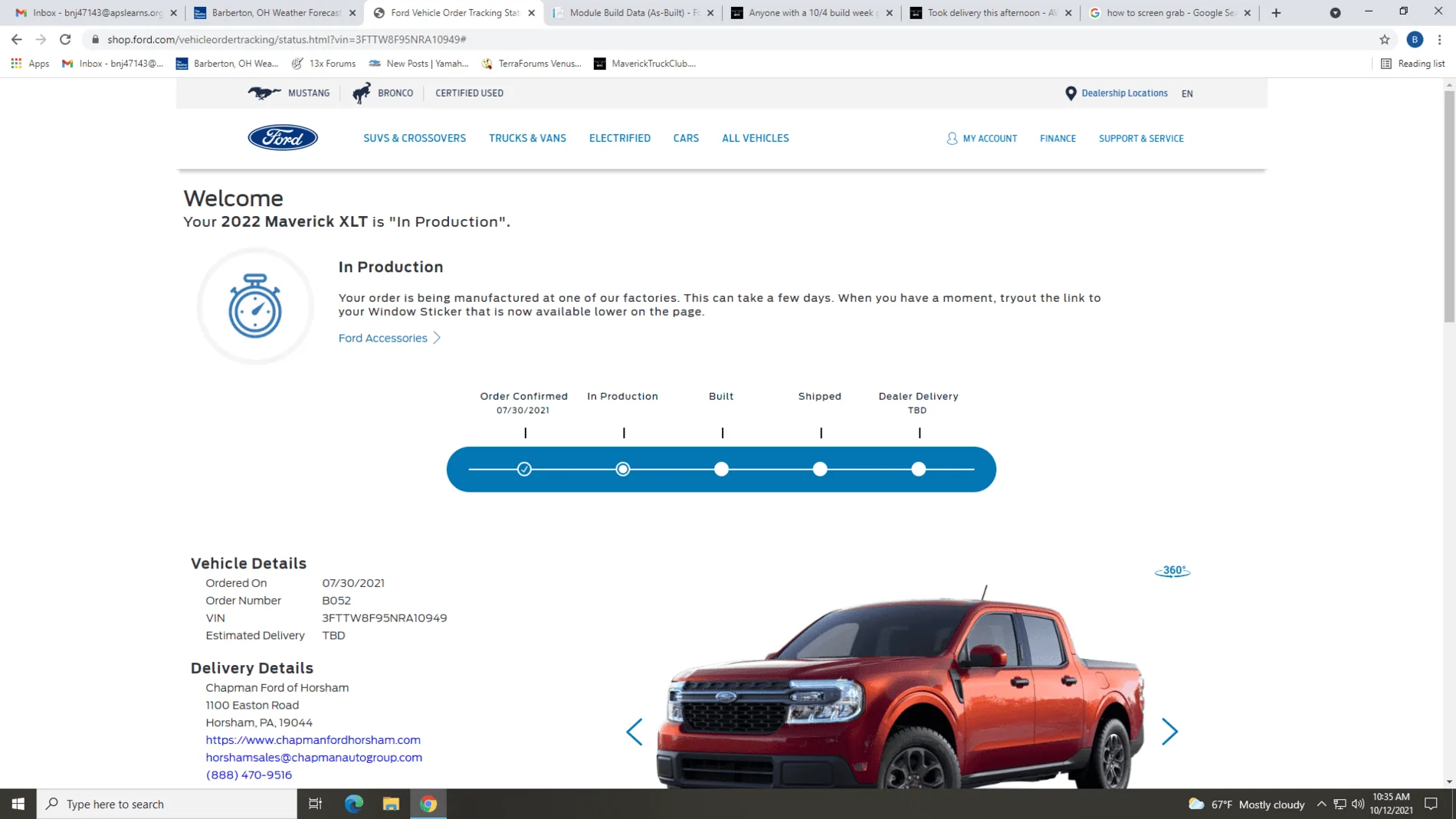Open the SUVs & Crossovers menu
Screen dimensions: 1456x819
(x=415, y=139)
